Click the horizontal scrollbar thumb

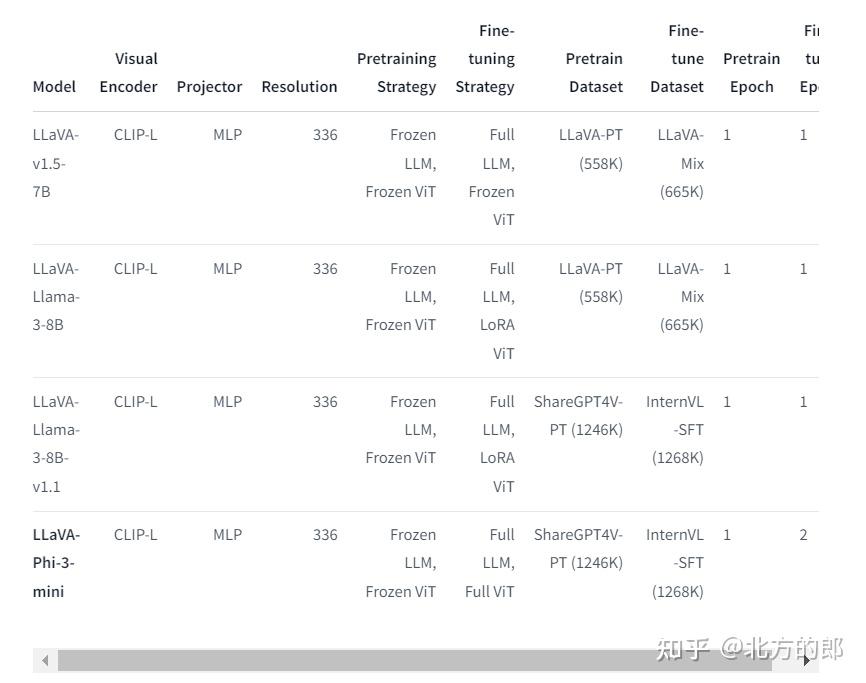click(414, 660)
